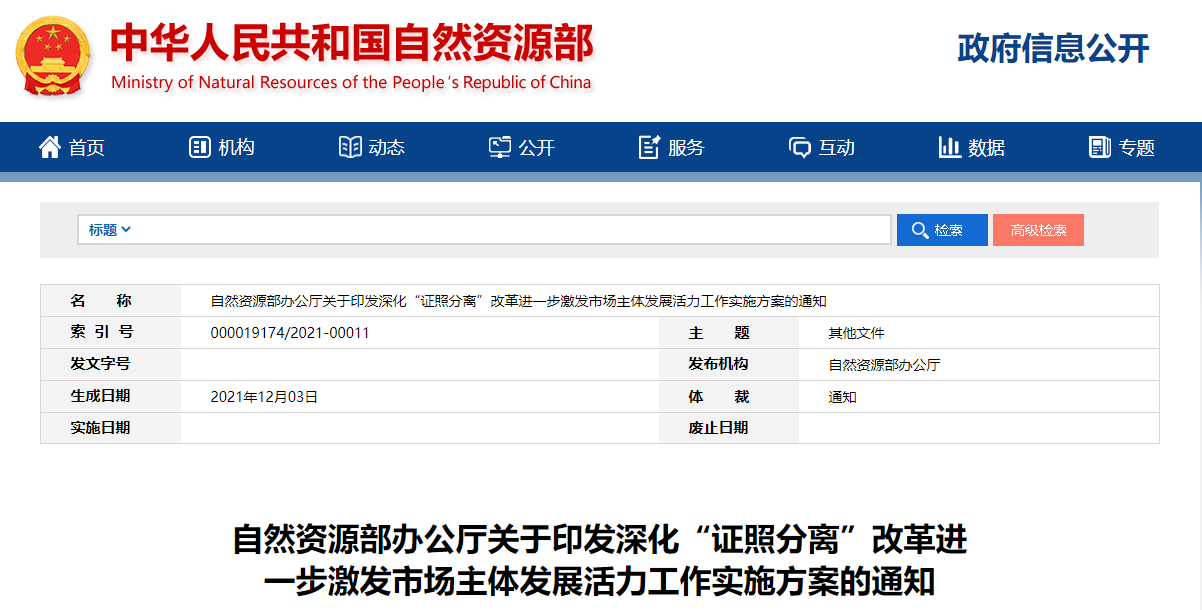Click the 发文字号 field label
Viewport: 1202px width, 610px height.
point(100,364)
